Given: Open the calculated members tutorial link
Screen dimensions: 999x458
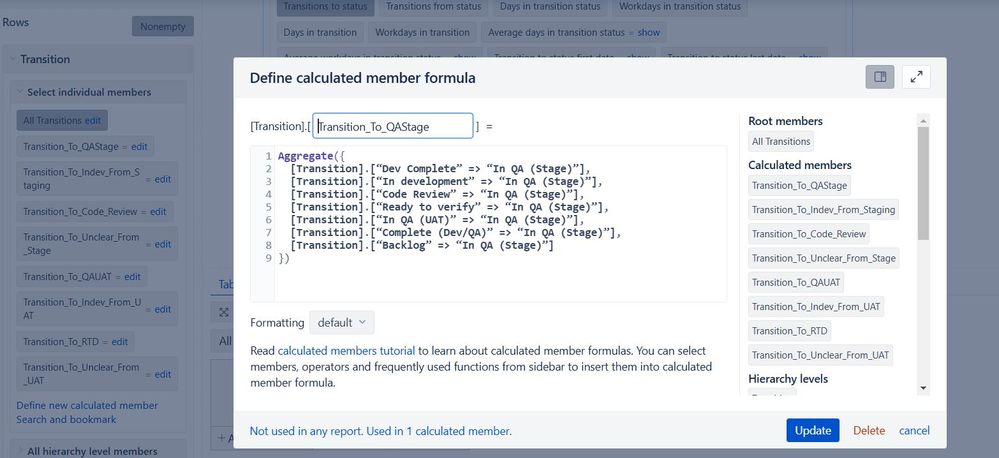Looking at the screenshot, I should [347, 350].
